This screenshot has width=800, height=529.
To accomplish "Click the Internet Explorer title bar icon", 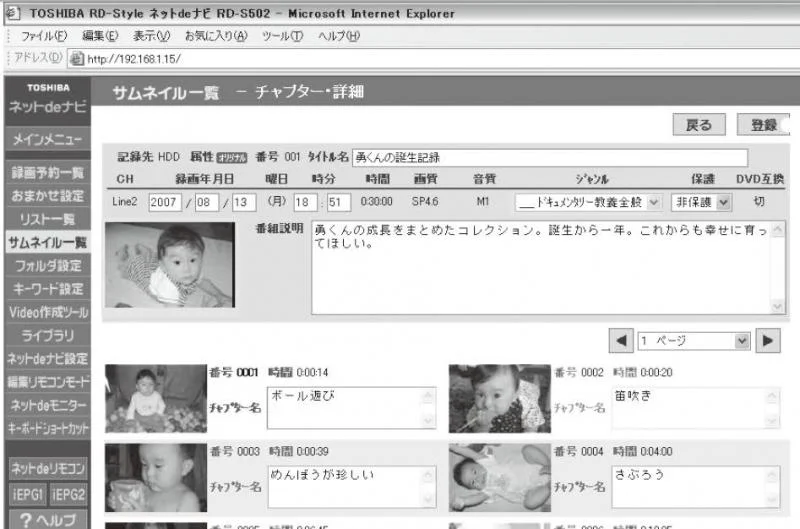I will coord(13,13).
